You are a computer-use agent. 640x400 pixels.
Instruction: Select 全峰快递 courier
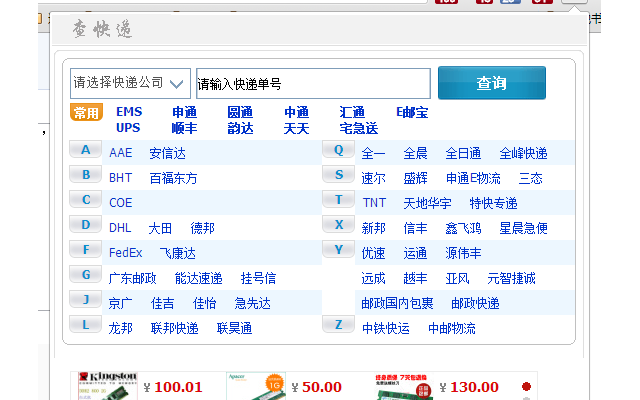click(523, 153)
